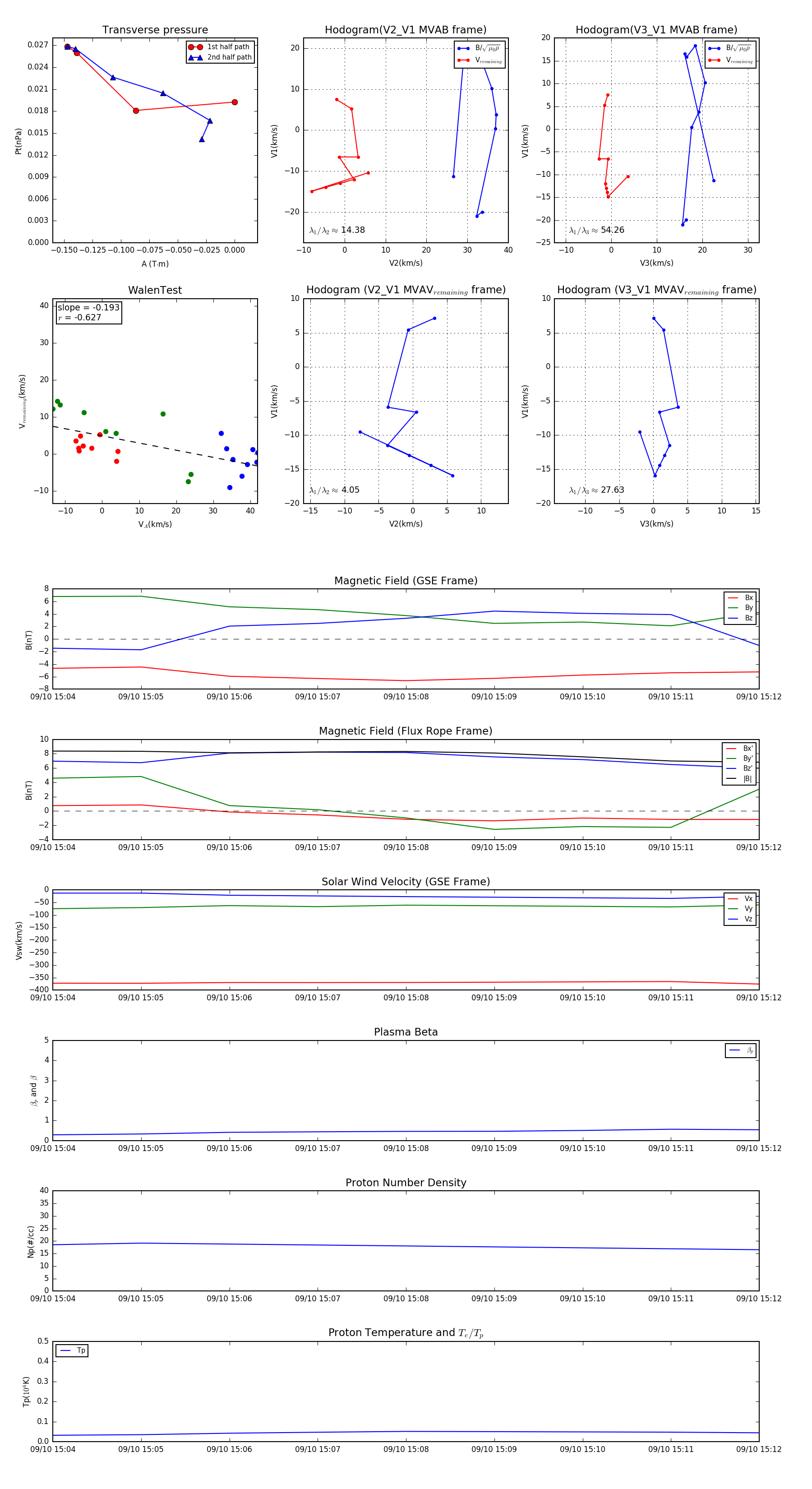Click the 'Proton Number Density' title
The width and height of the screenshot is (812, 1489).
pyautogui.click(x=406, y=1183)
